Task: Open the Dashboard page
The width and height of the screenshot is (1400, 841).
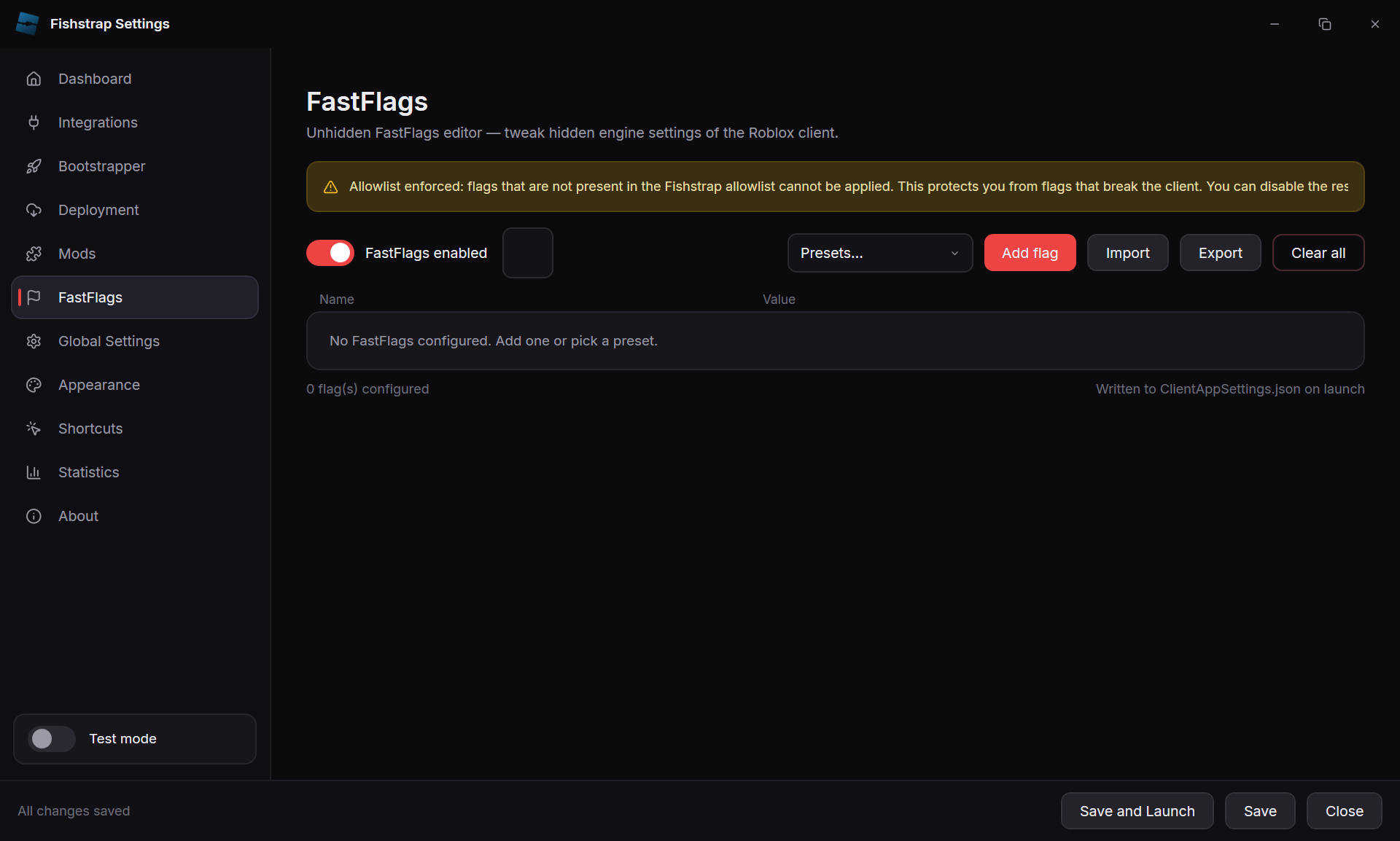Action: pyautogui.click(x=135, y=79)
